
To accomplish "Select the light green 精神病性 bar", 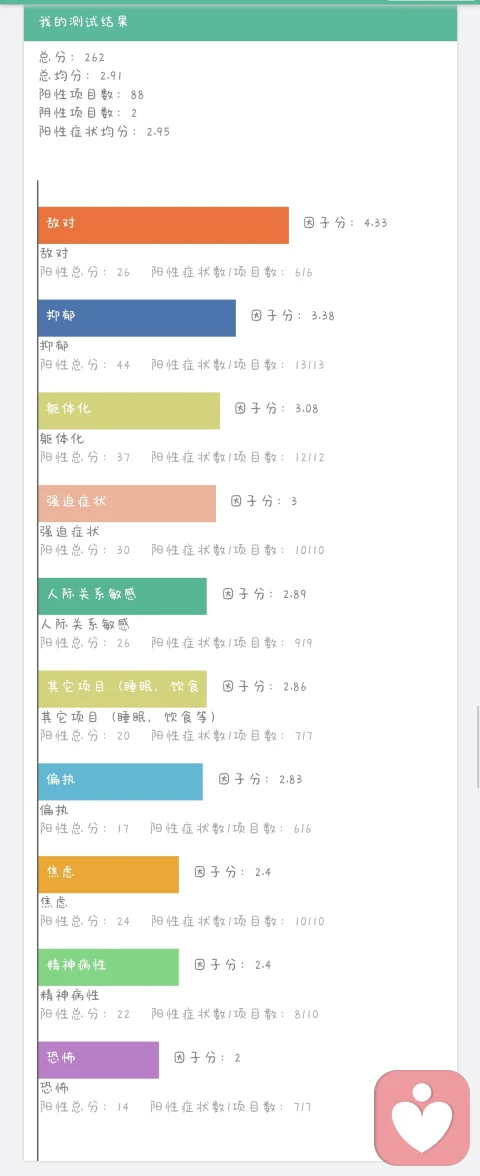I will [x=109, y=967].
